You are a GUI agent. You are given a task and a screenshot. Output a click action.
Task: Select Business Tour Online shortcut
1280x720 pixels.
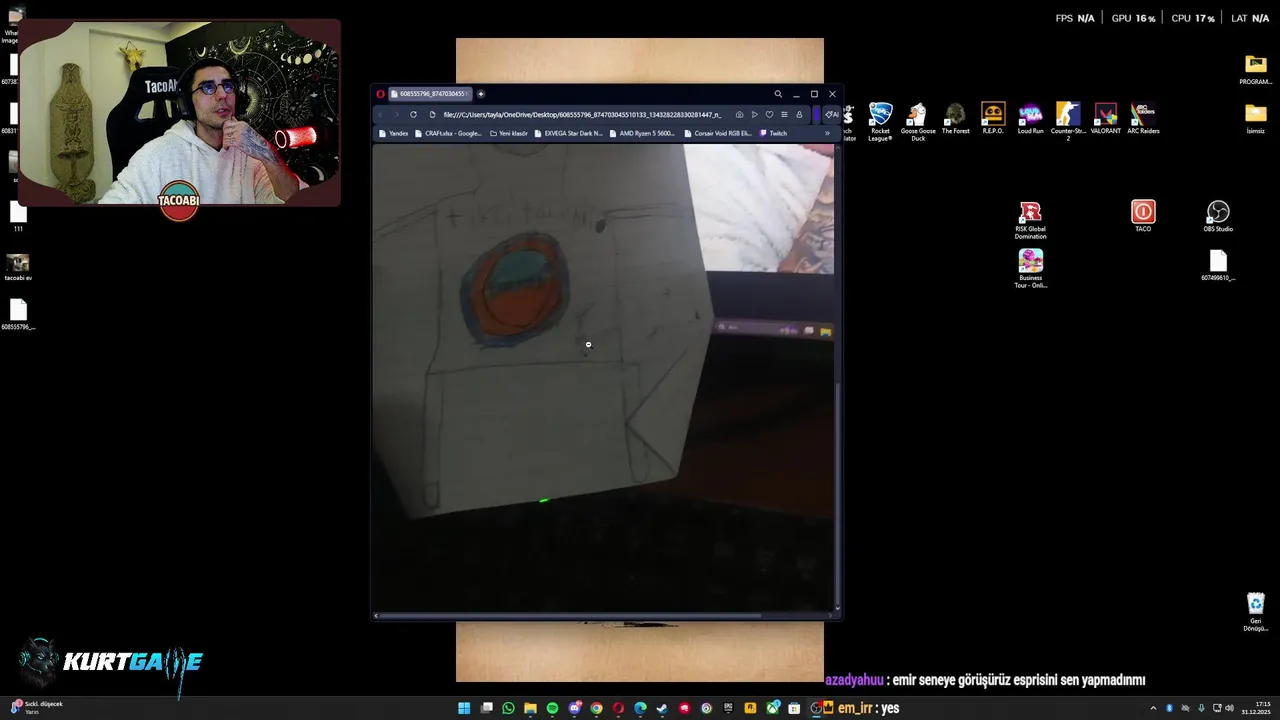pos(1030,269)
